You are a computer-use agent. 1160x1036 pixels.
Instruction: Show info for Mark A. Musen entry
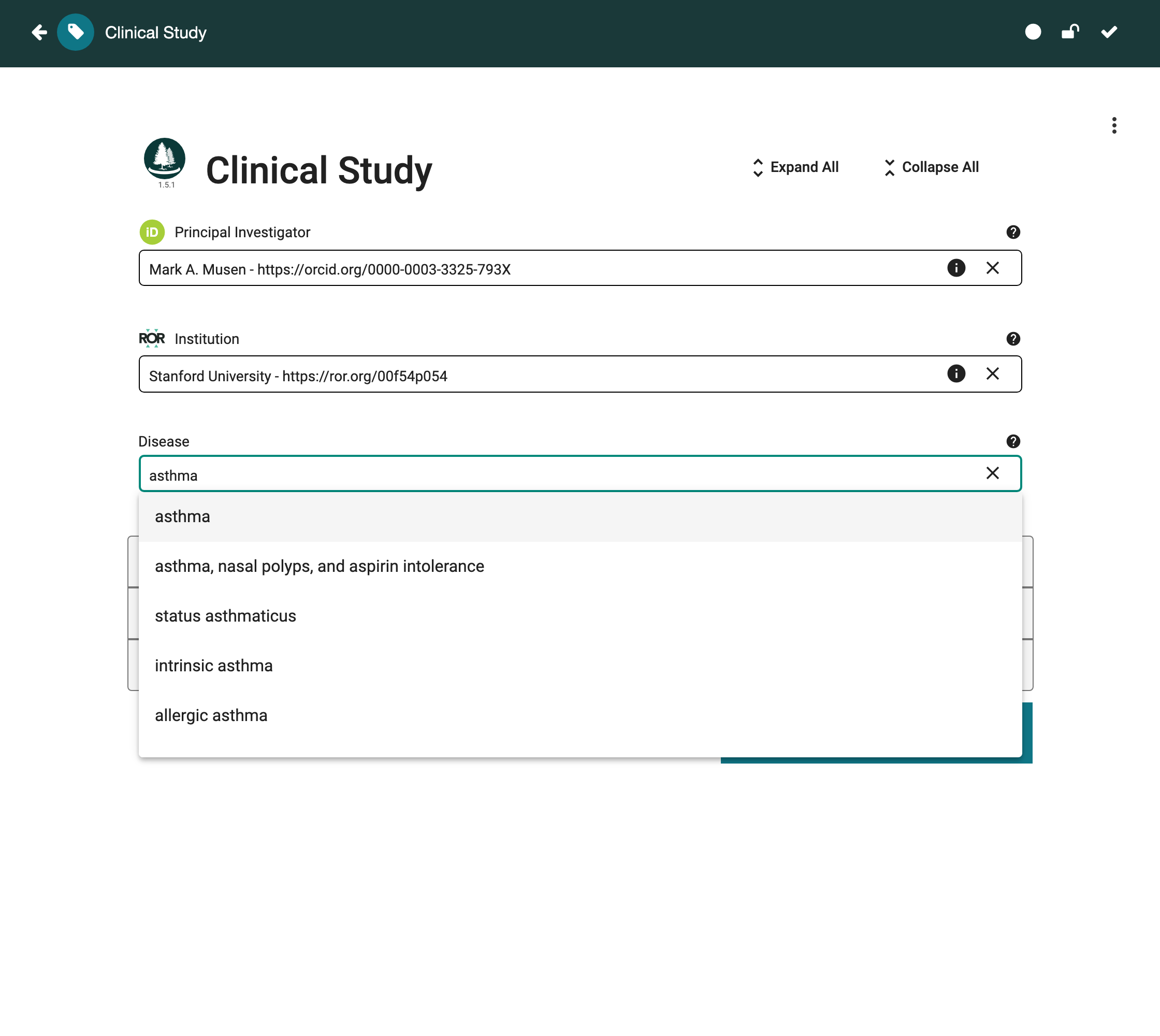coord(956,267)
